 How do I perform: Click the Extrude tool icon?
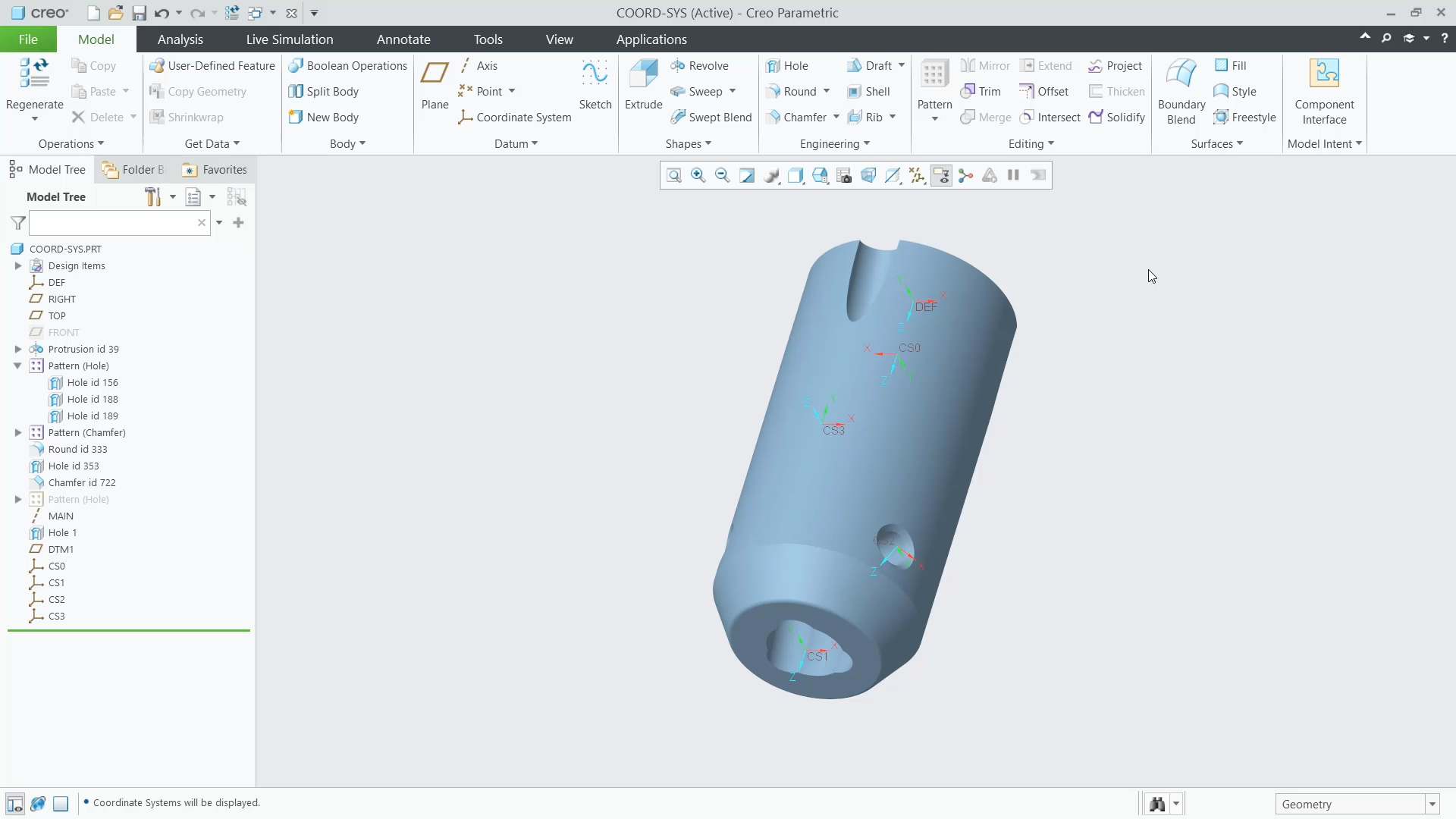(643, 74)
